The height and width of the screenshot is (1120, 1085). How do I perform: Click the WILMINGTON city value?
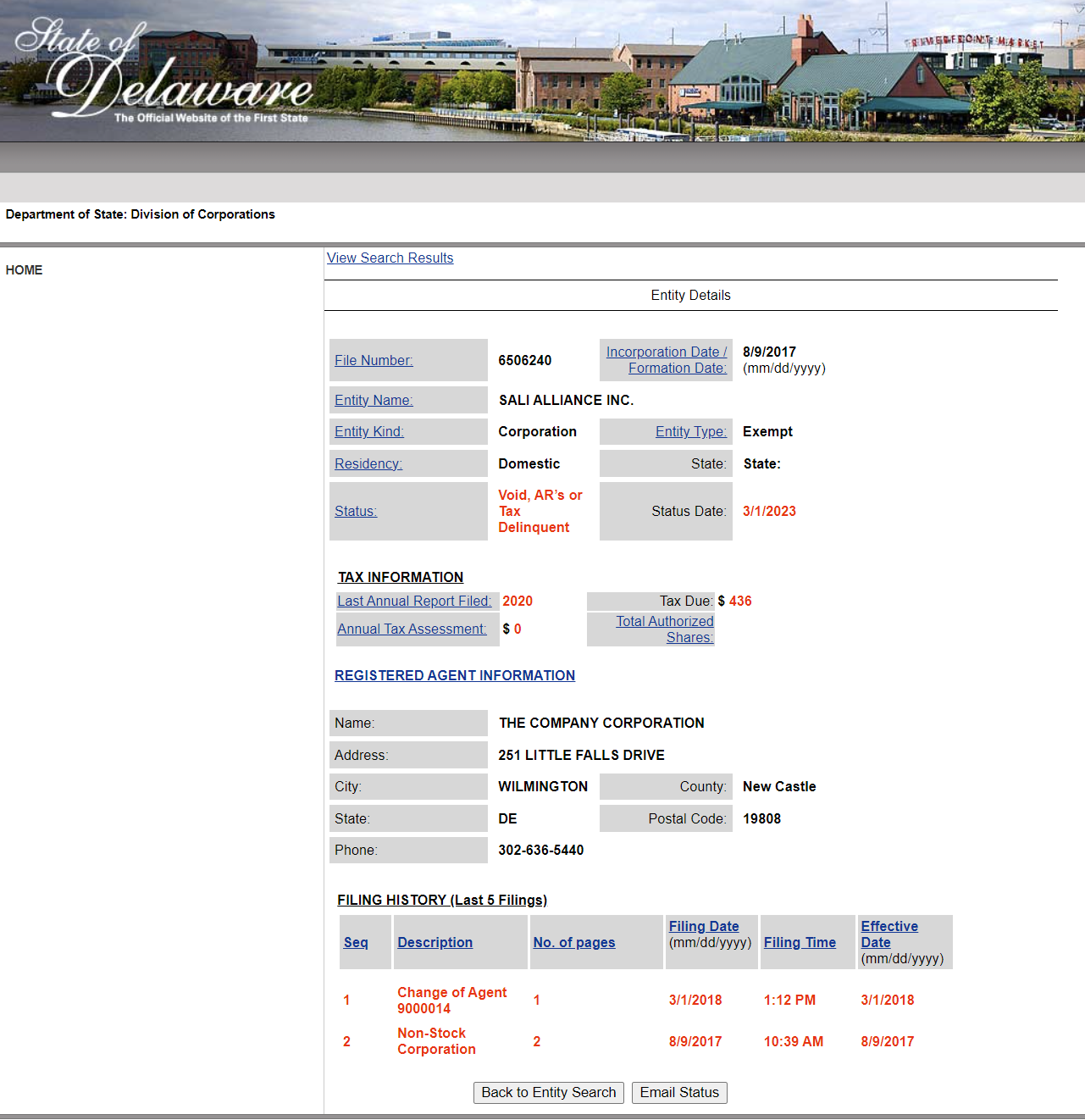[x=543, y=786]
